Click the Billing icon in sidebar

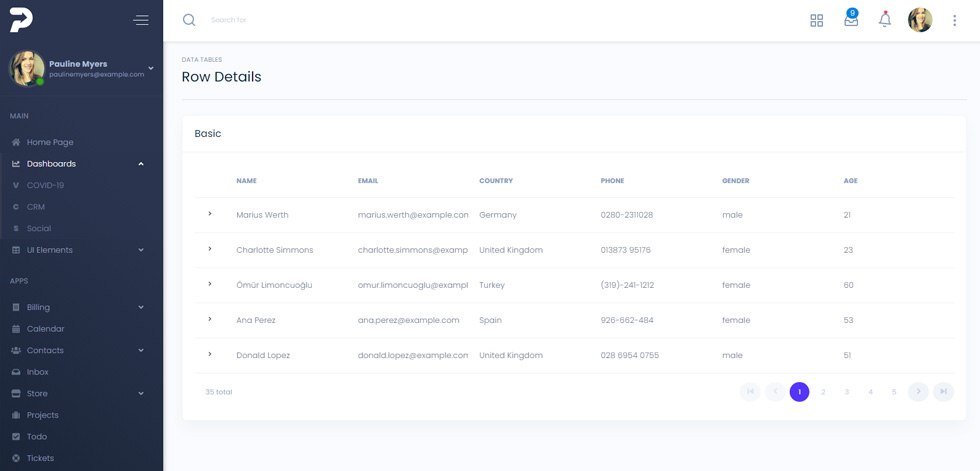point(16,307)
